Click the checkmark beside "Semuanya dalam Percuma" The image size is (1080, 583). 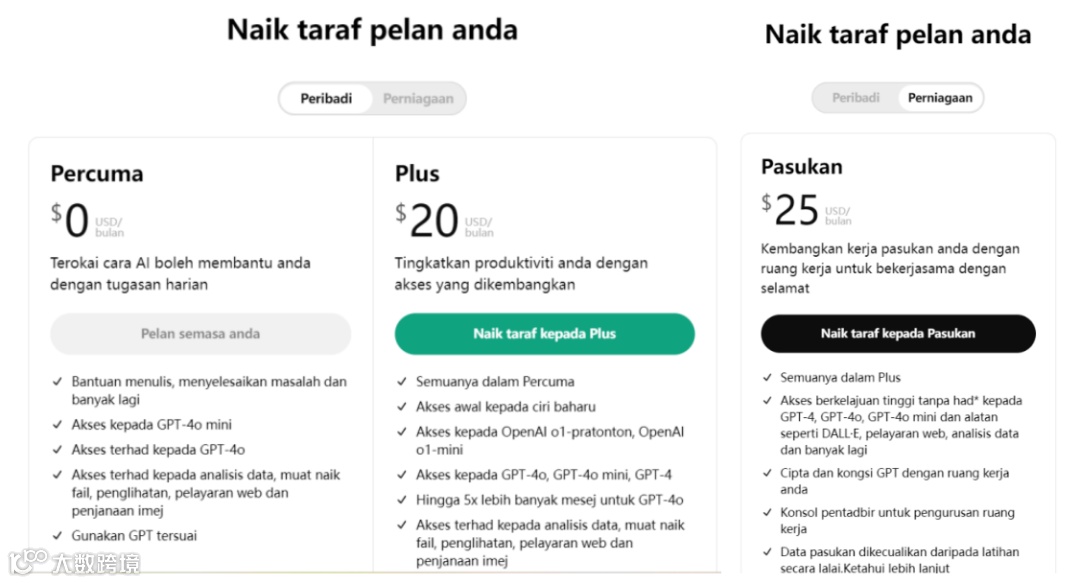click(x=402, y=382)
